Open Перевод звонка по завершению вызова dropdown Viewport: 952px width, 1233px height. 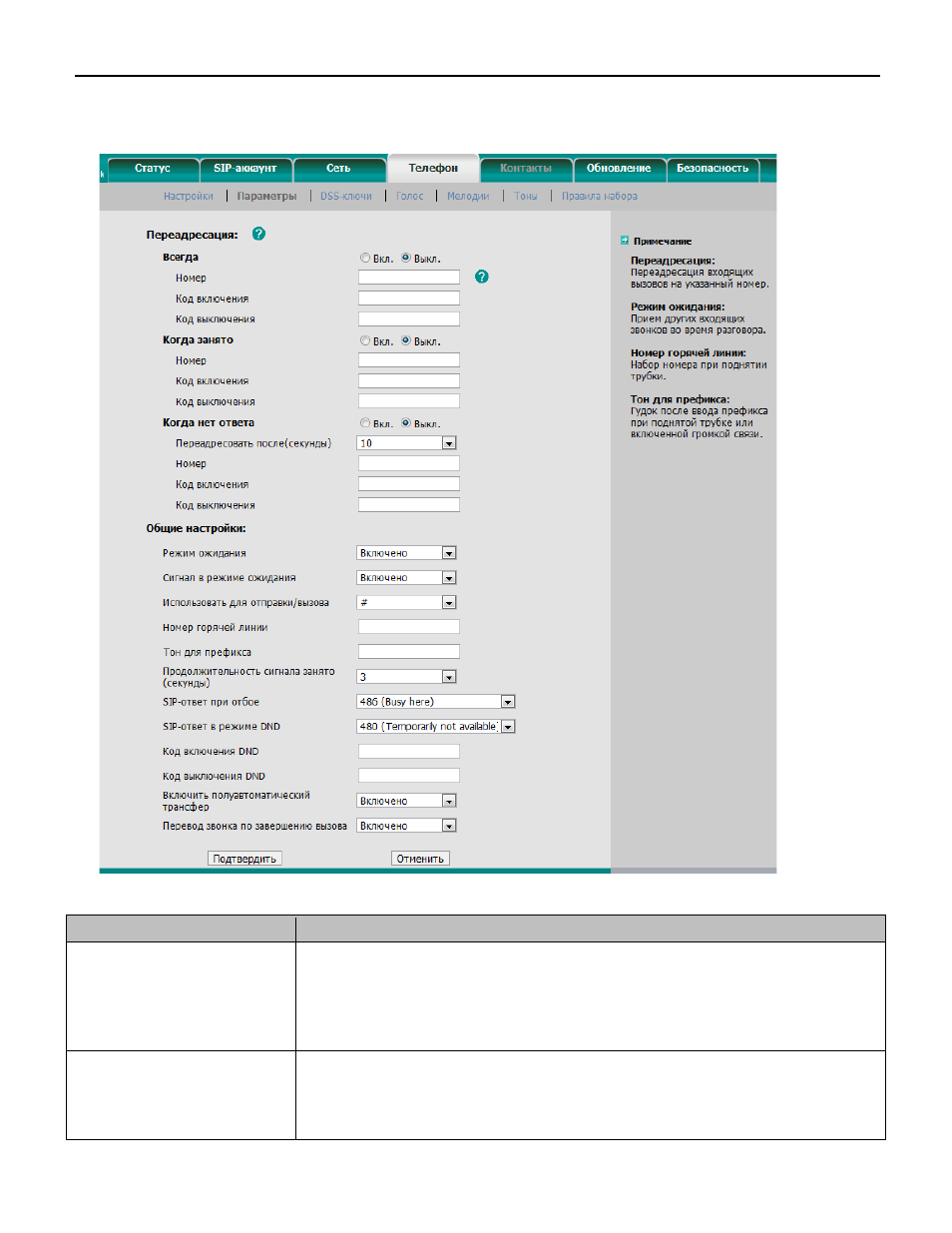click(x=407, y=826)
